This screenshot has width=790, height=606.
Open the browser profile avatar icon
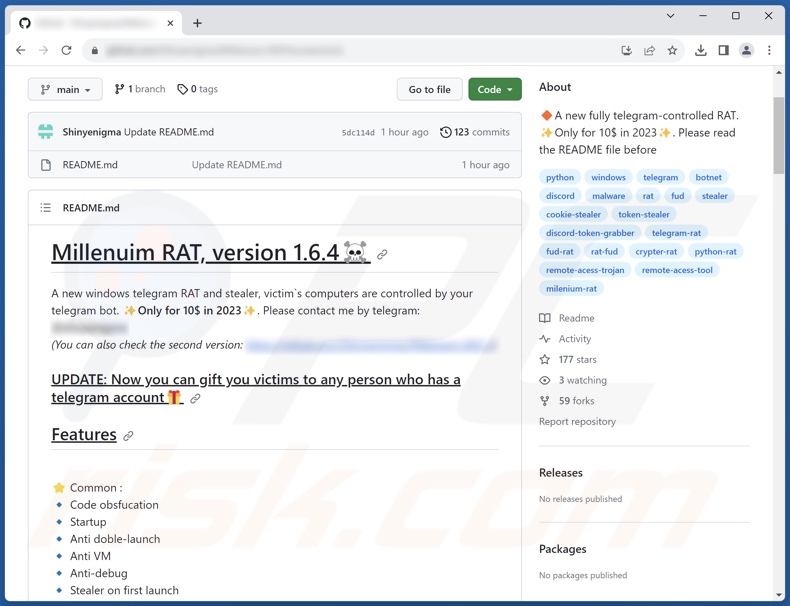(x=746, y=50)
